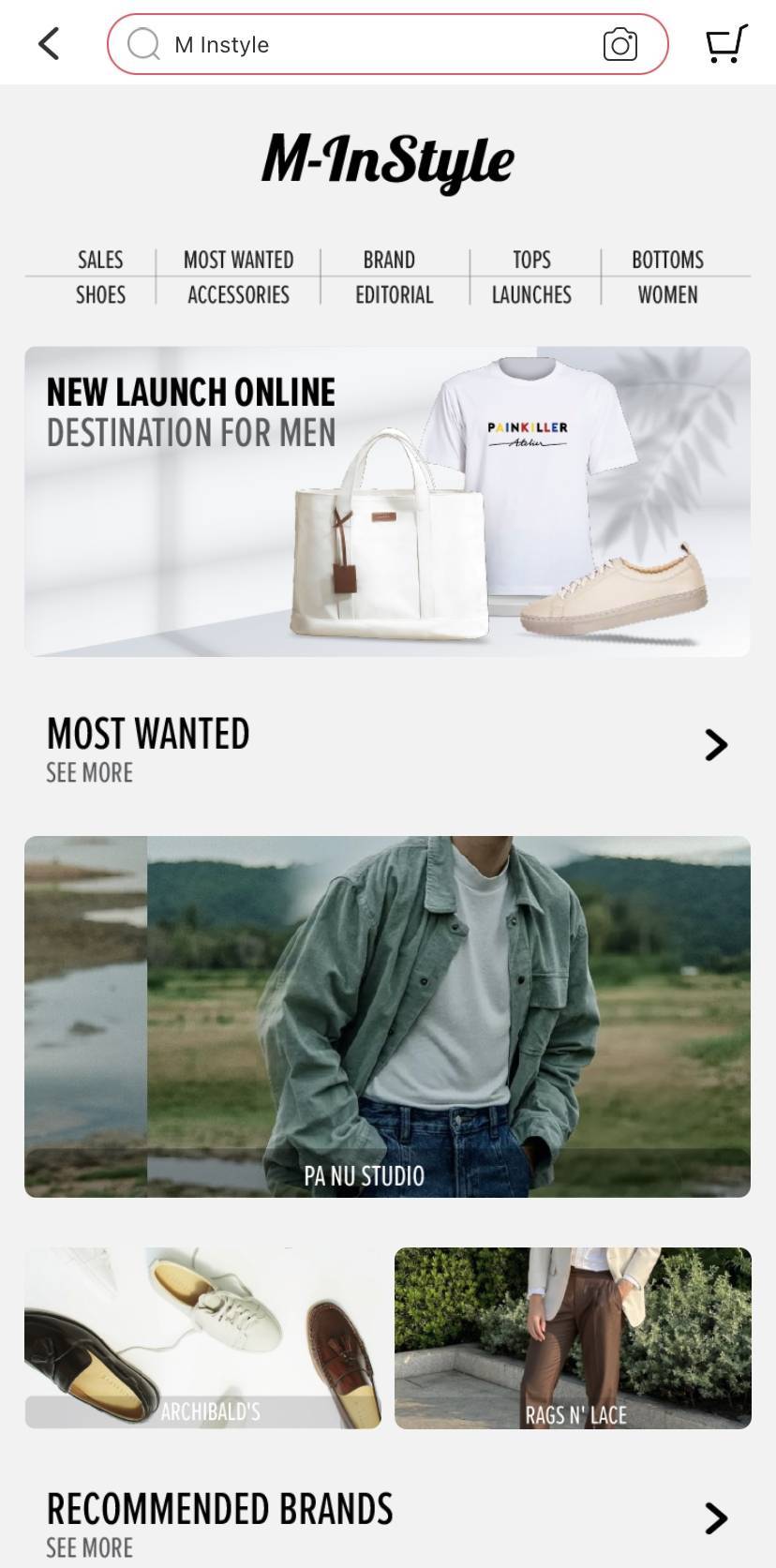Click See More under Most Wanted

coord(90,772)
